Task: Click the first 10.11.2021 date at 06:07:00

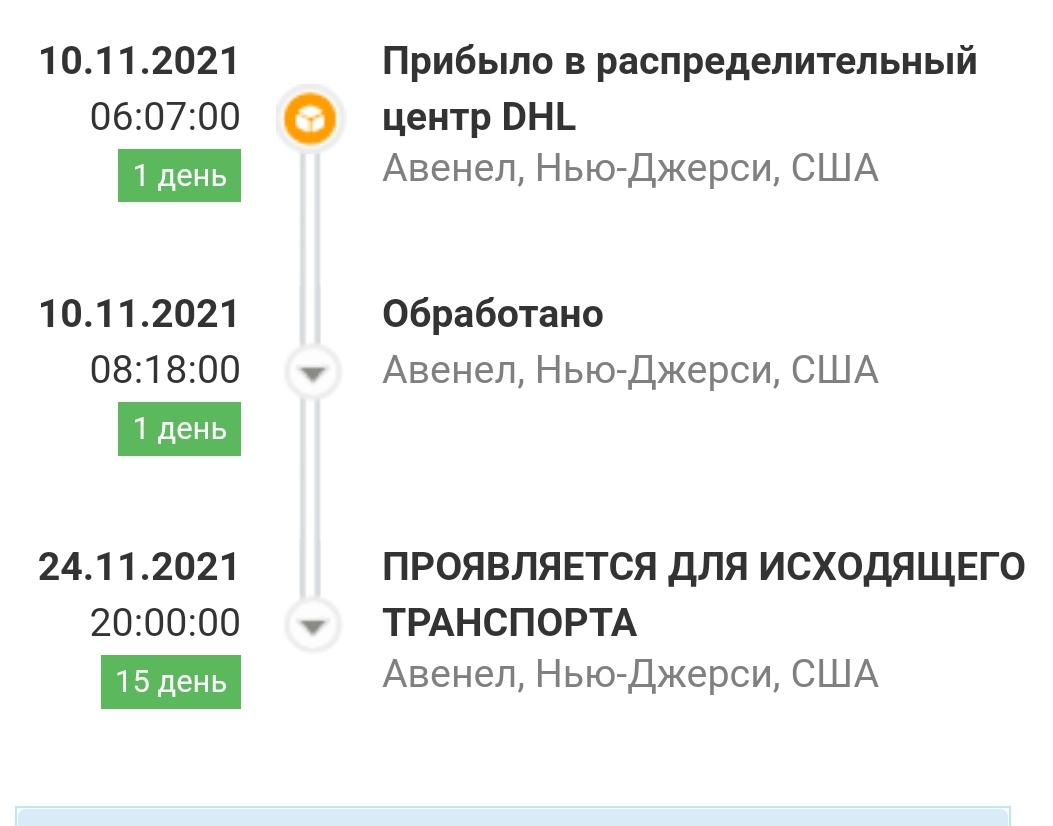Action: [139, 61]
